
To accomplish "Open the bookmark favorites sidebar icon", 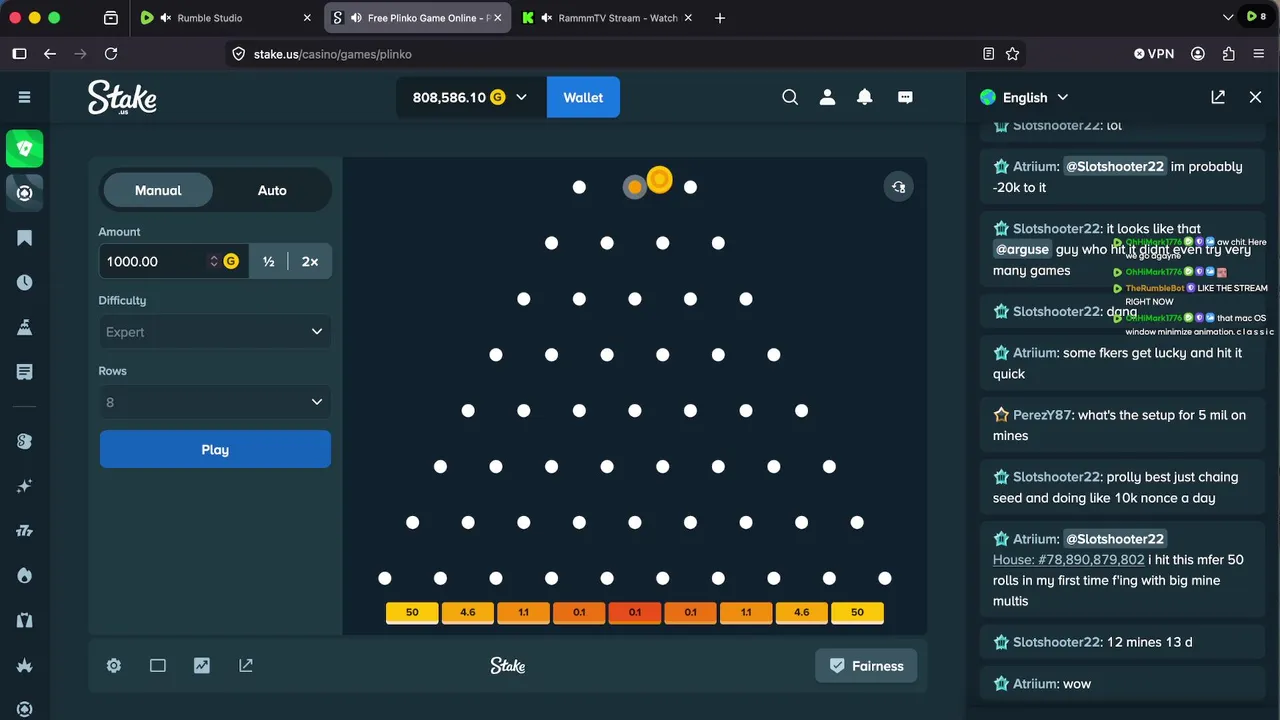I will pos(25,238).
